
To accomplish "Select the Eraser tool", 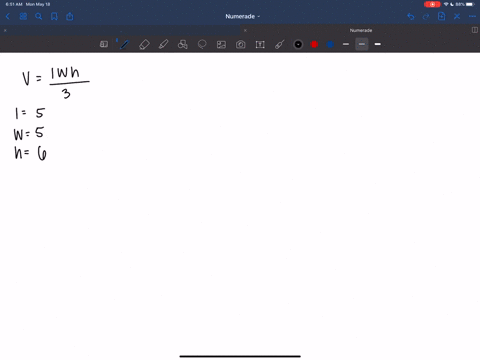I will [144, 44].
